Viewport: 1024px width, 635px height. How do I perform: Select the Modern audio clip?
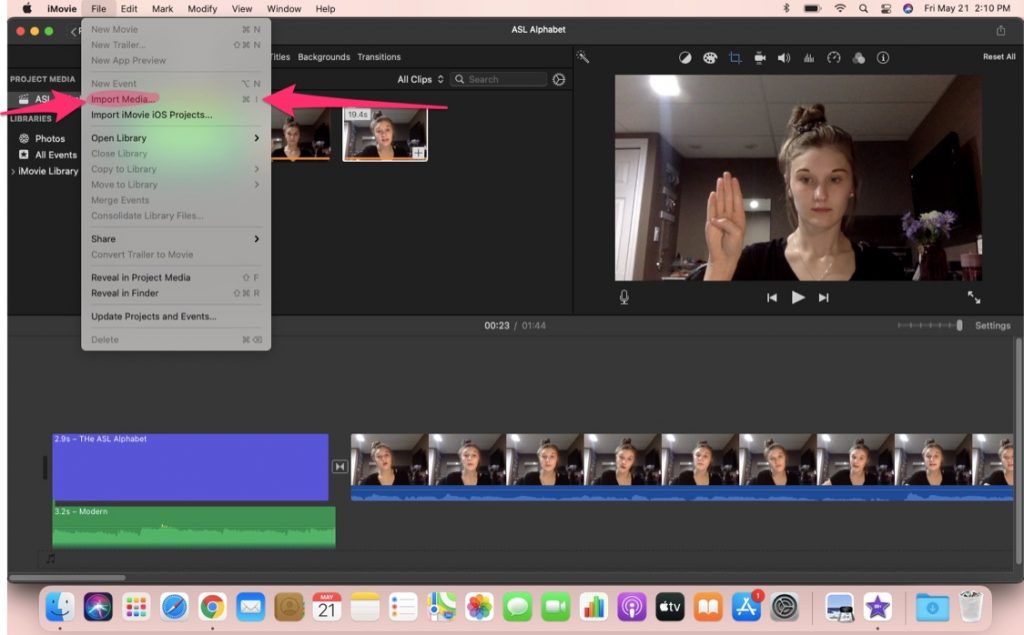(194, 527)
